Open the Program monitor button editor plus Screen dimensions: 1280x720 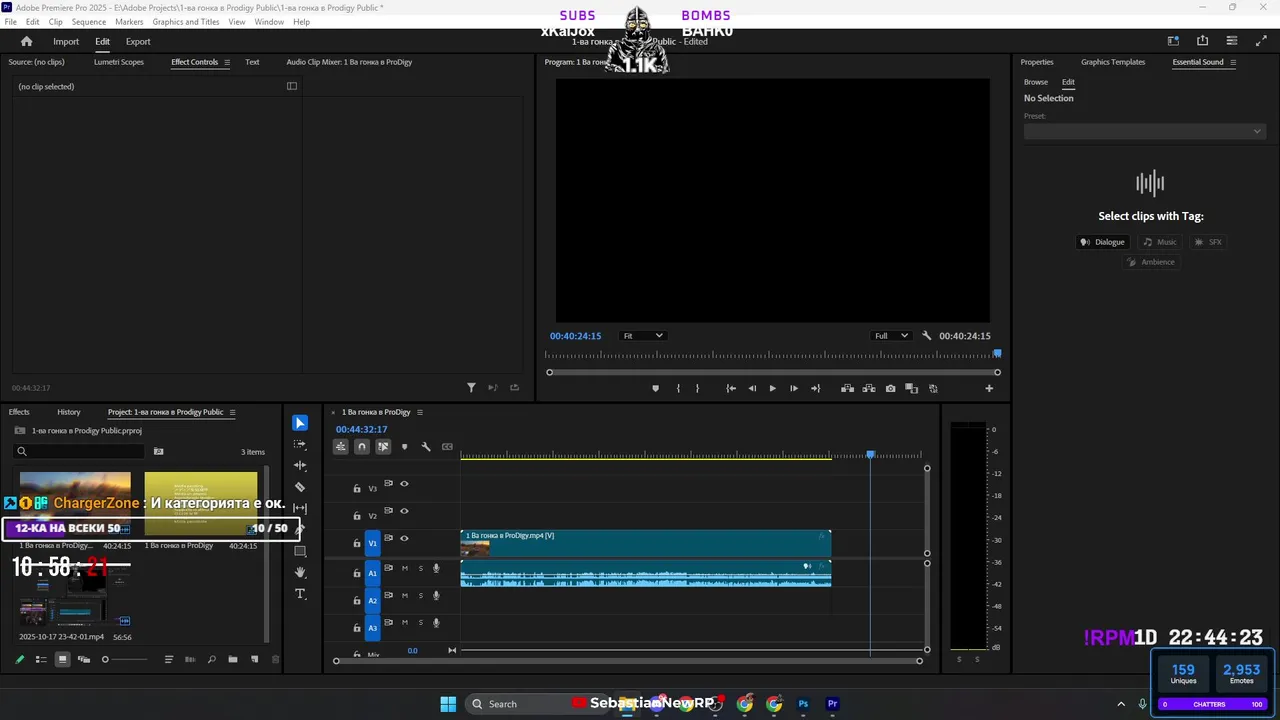pyautogui.click(x=989, y=388)
